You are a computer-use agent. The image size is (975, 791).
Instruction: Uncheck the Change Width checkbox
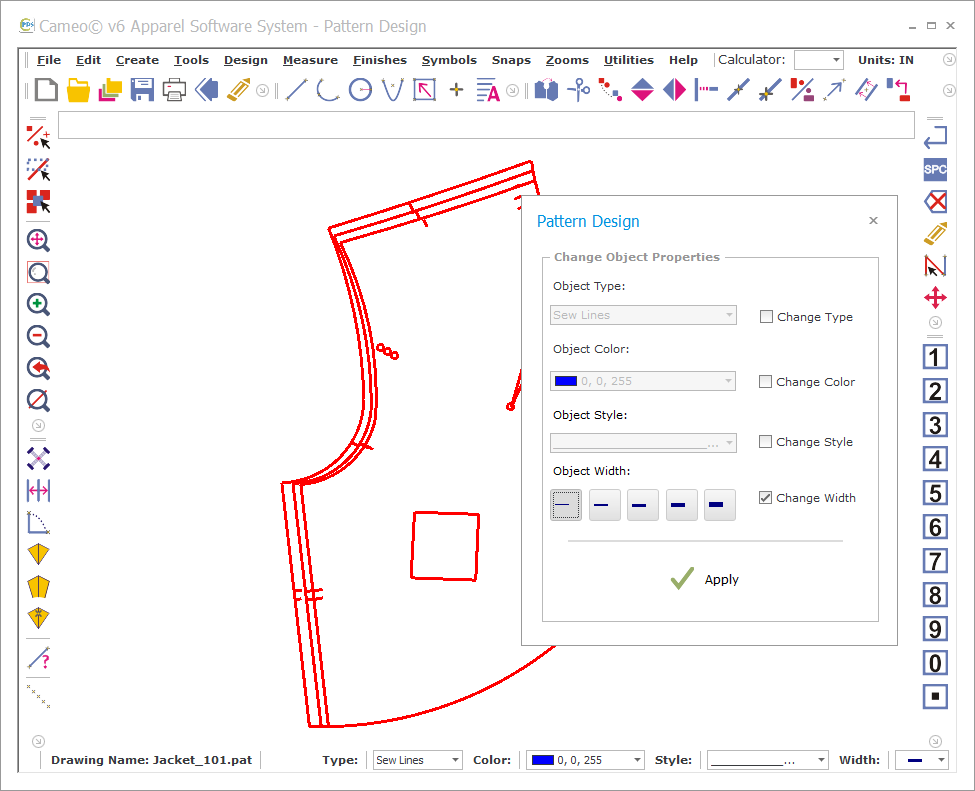[x=765, y=497]
